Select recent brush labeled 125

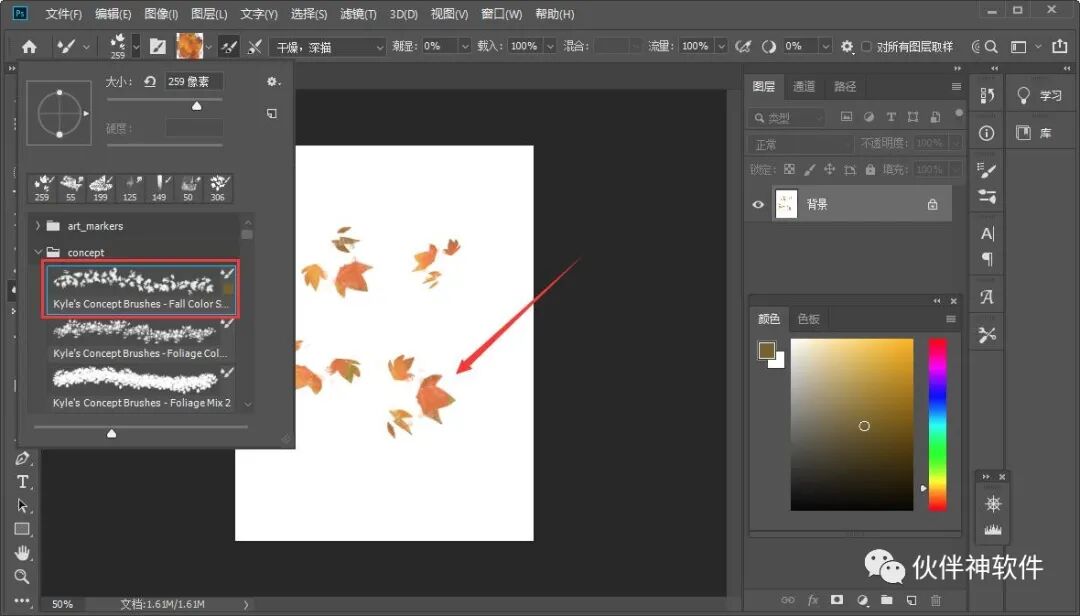129,187
